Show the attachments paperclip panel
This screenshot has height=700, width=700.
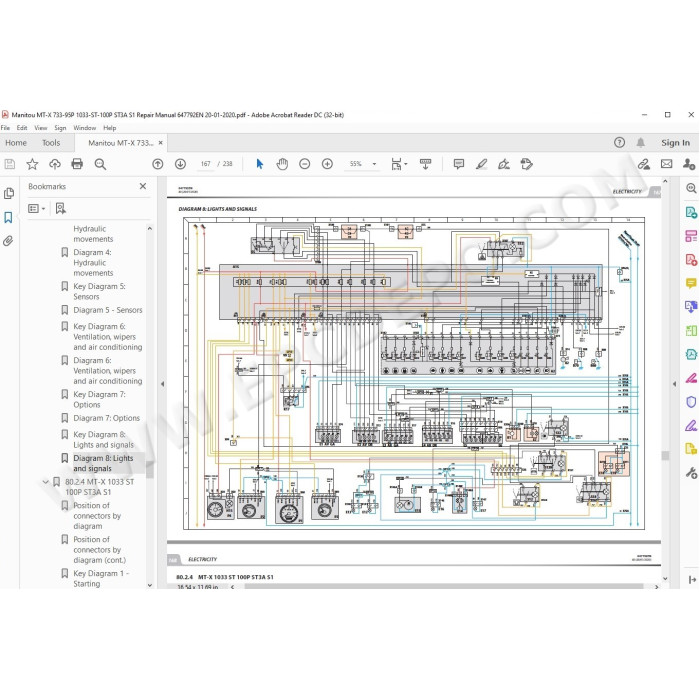pyautogui.click(x=8, y=242)
